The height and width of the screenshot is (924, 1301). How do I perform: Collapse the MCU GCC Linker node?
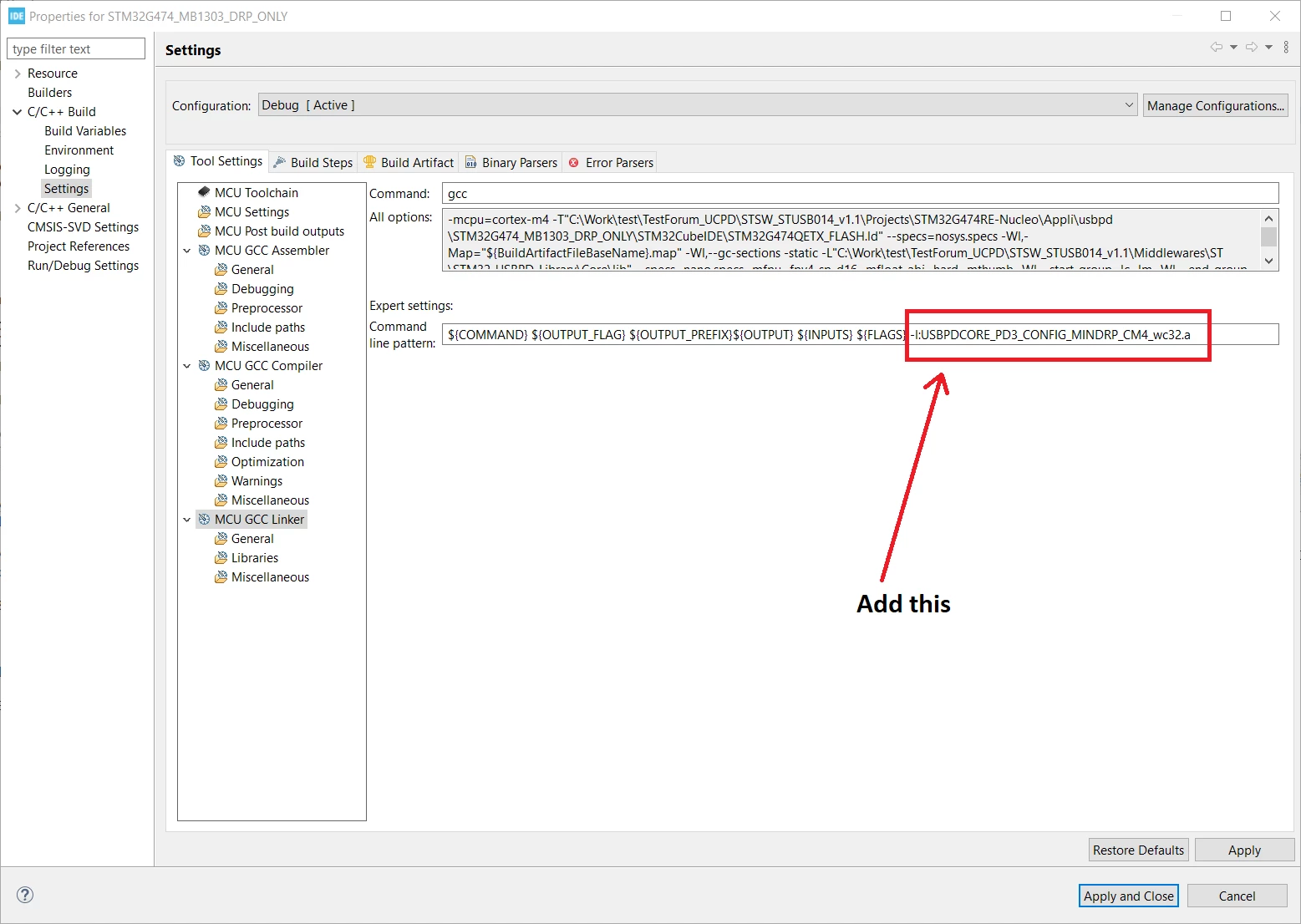click(187, 520)
